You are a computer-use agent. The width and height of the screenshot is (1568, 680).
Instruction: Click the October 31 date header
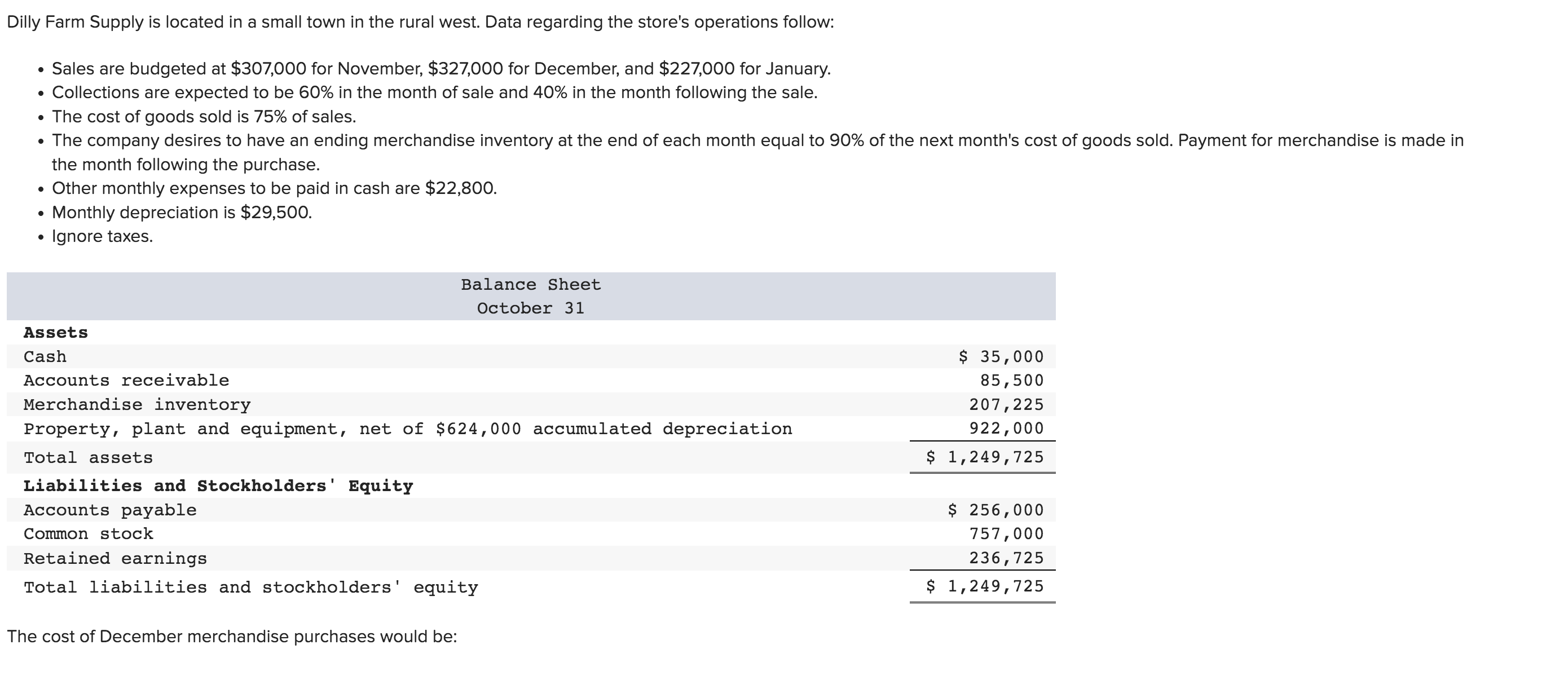(530, 308)
